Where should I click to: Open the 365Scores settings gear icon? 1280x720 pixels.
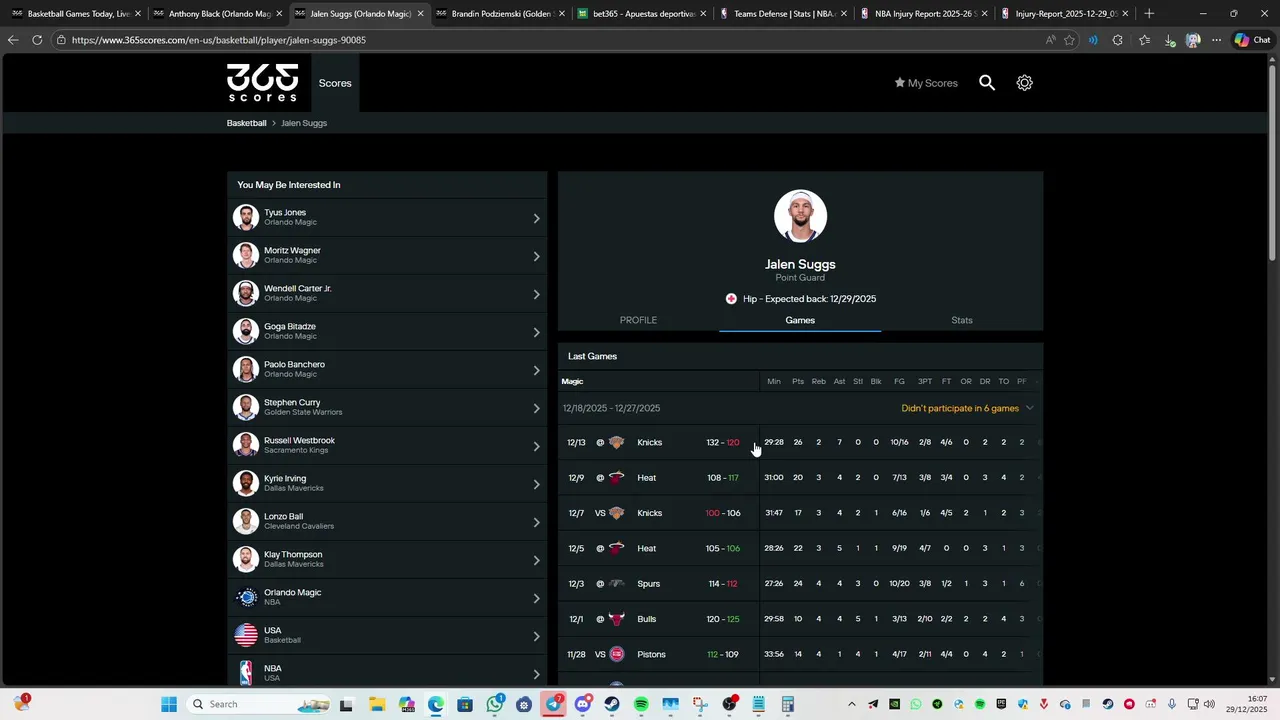click(x=1024, y=83)
